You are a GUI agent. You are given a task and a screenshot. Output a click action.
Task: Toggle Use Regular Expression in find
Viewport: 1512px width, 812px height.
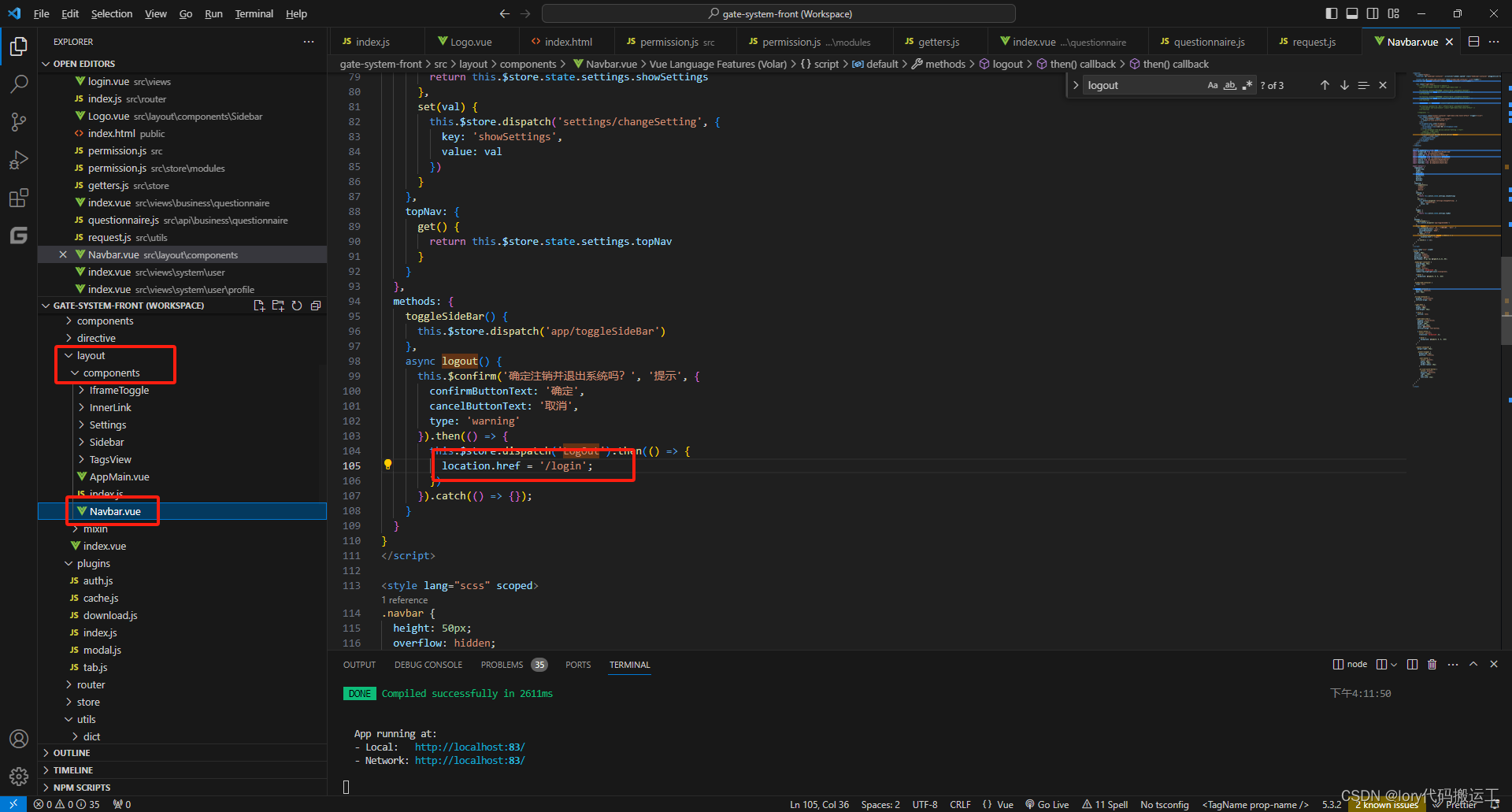coord(1247,85)
